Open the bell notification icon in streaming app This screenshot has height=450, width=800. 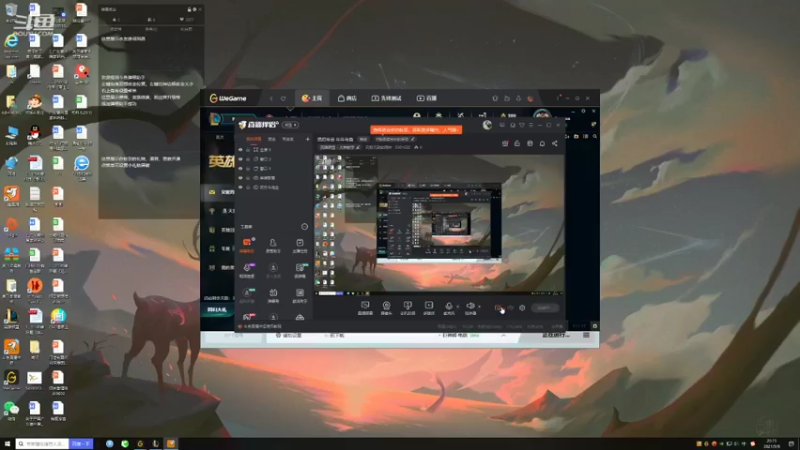point(542,143)
